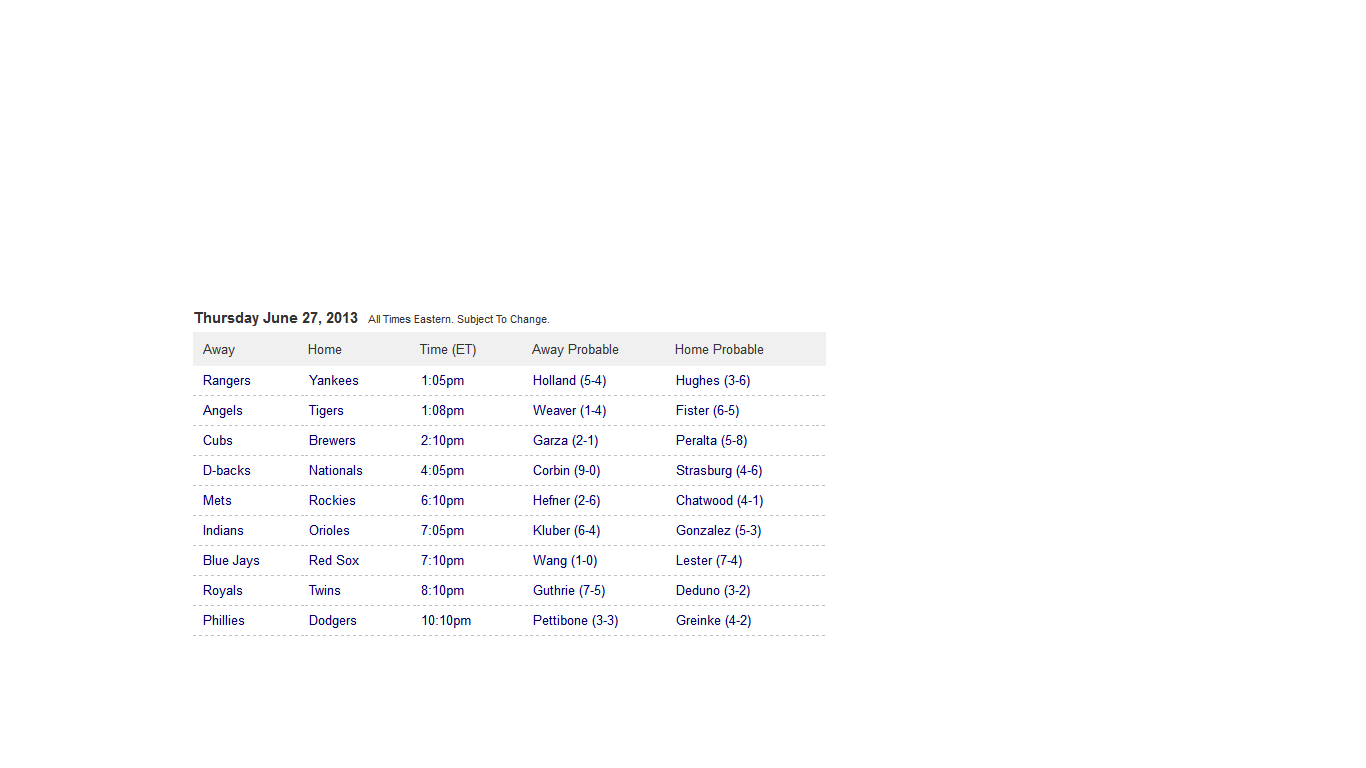Open the Rangers team link

pyautogui.click(x=227, y=381)
